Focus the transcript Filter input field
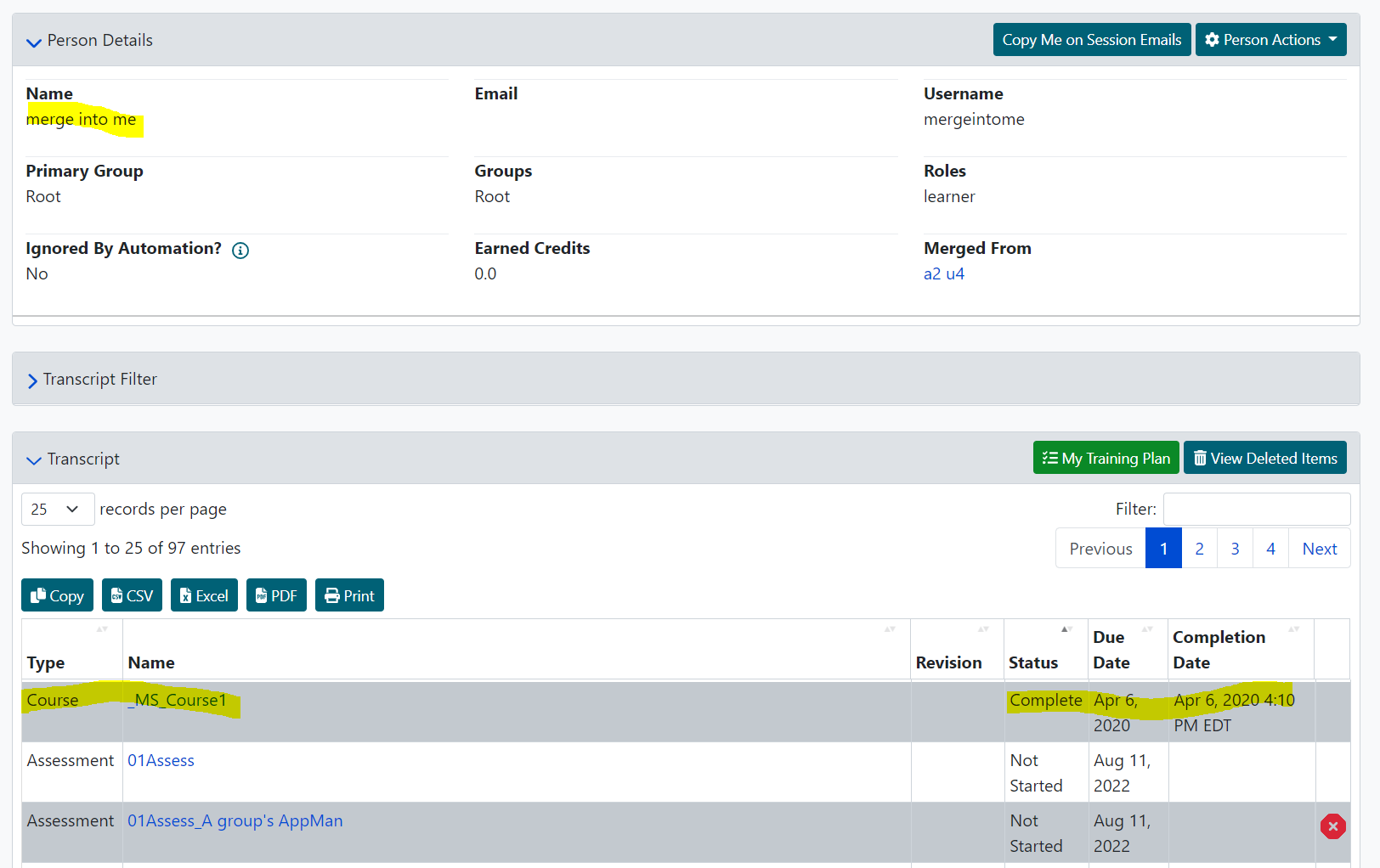1380x868 pixels. (x=1256, y=509)
